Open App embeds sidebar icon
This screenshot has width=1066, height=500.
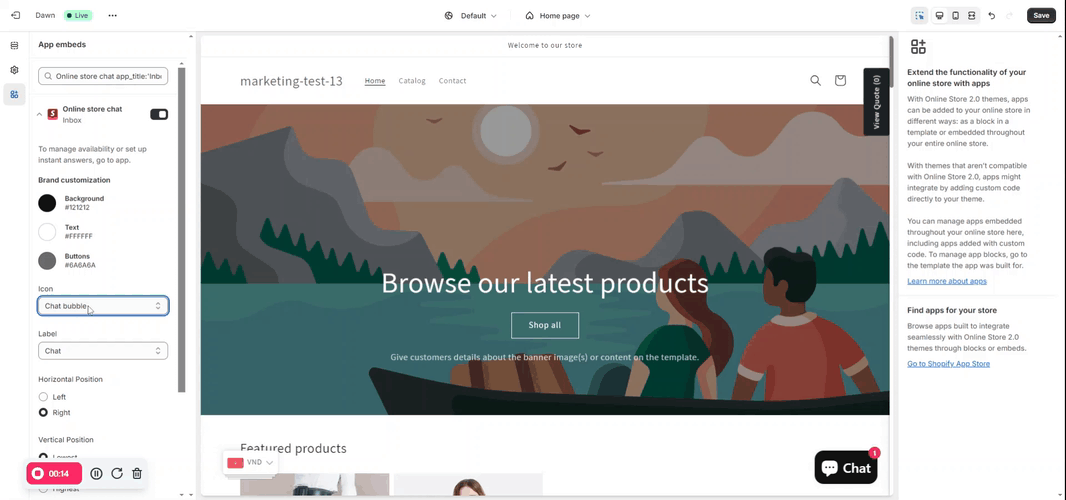pos(14,95)
